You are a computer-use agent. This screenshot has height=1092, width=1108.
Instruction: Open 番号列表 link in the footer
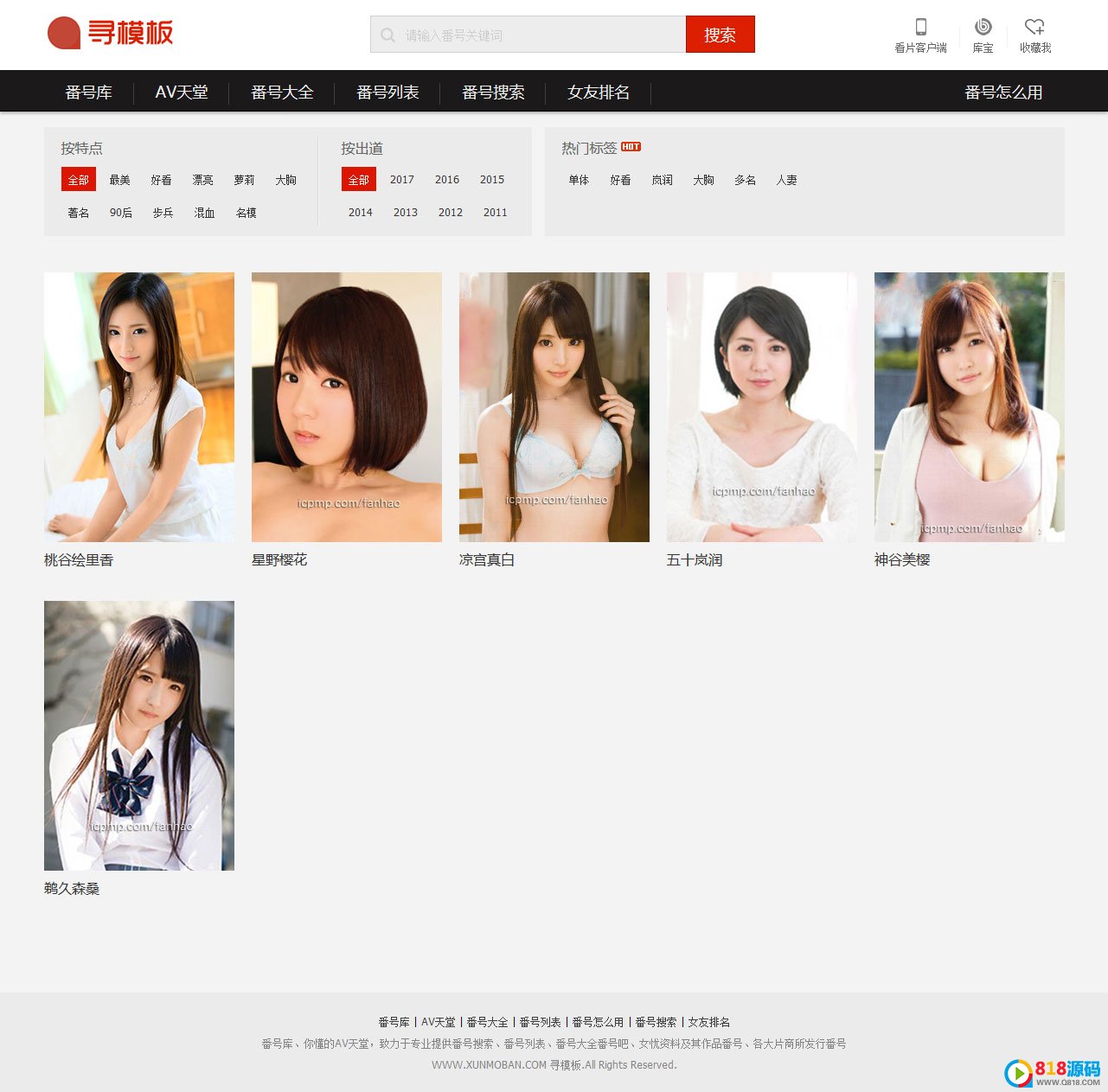pyautogui.click(x=541, y=1022)
